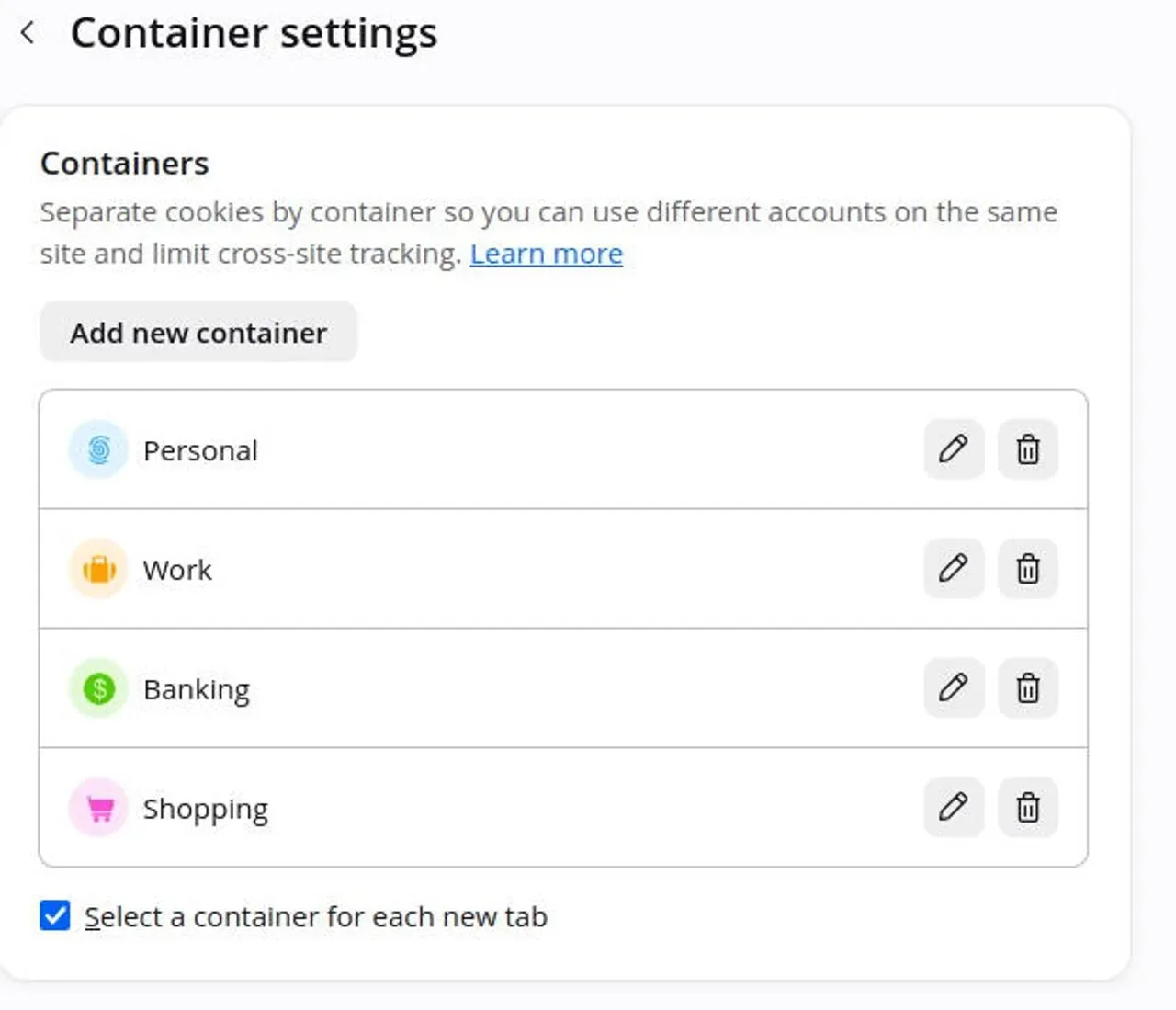Edit the Work container

click(x=954, y=569)
